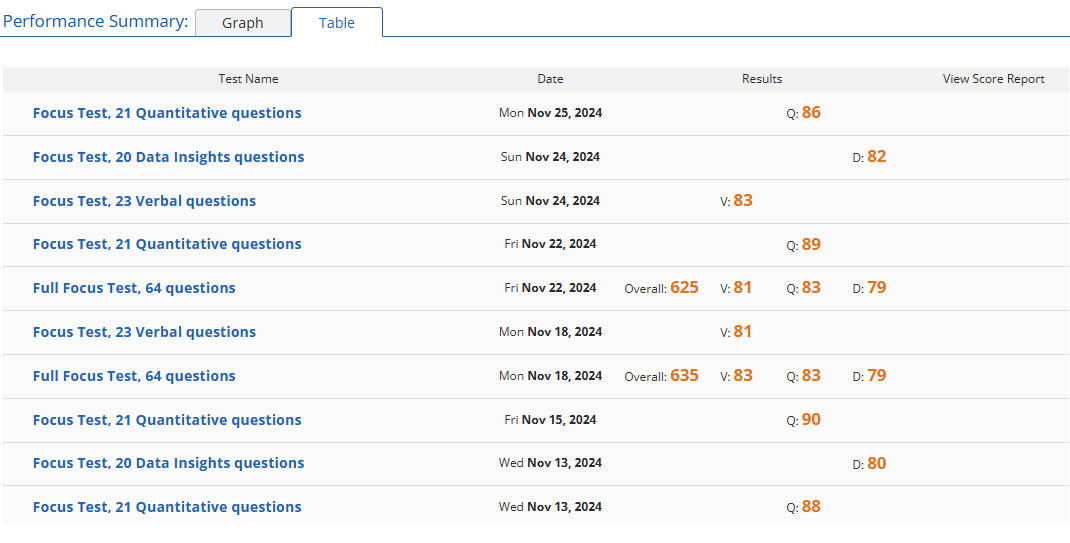Open the Nov 15 Quantitative Focus Test
This screenshot has height=543, width=1070.
[167, 420]
